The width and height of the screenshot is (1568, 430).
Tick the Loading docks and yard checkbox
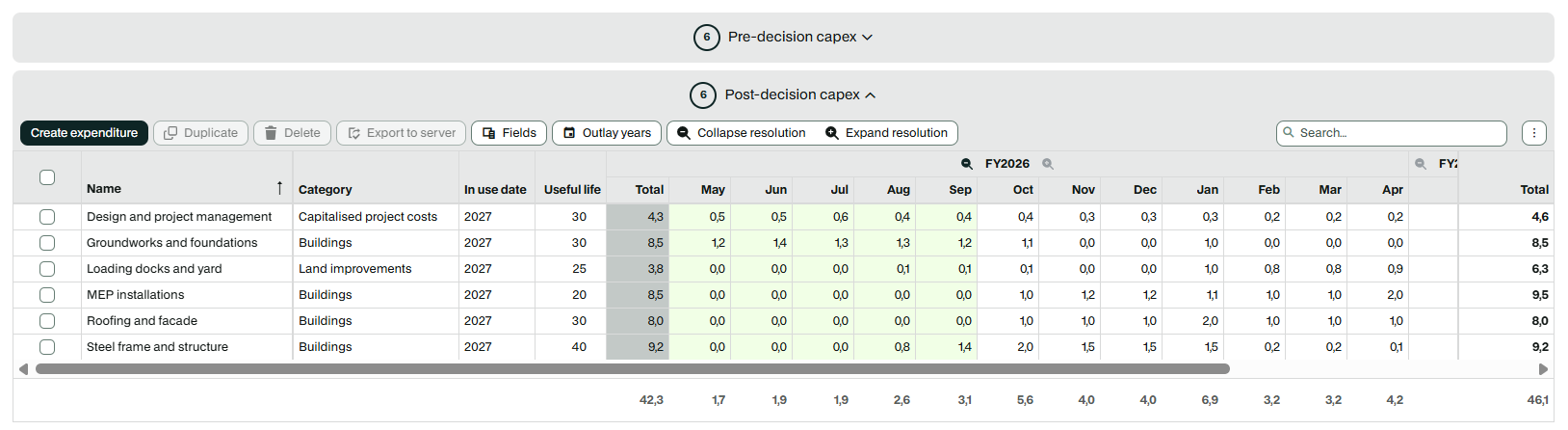pyautogui.click(x=47, y=269)
